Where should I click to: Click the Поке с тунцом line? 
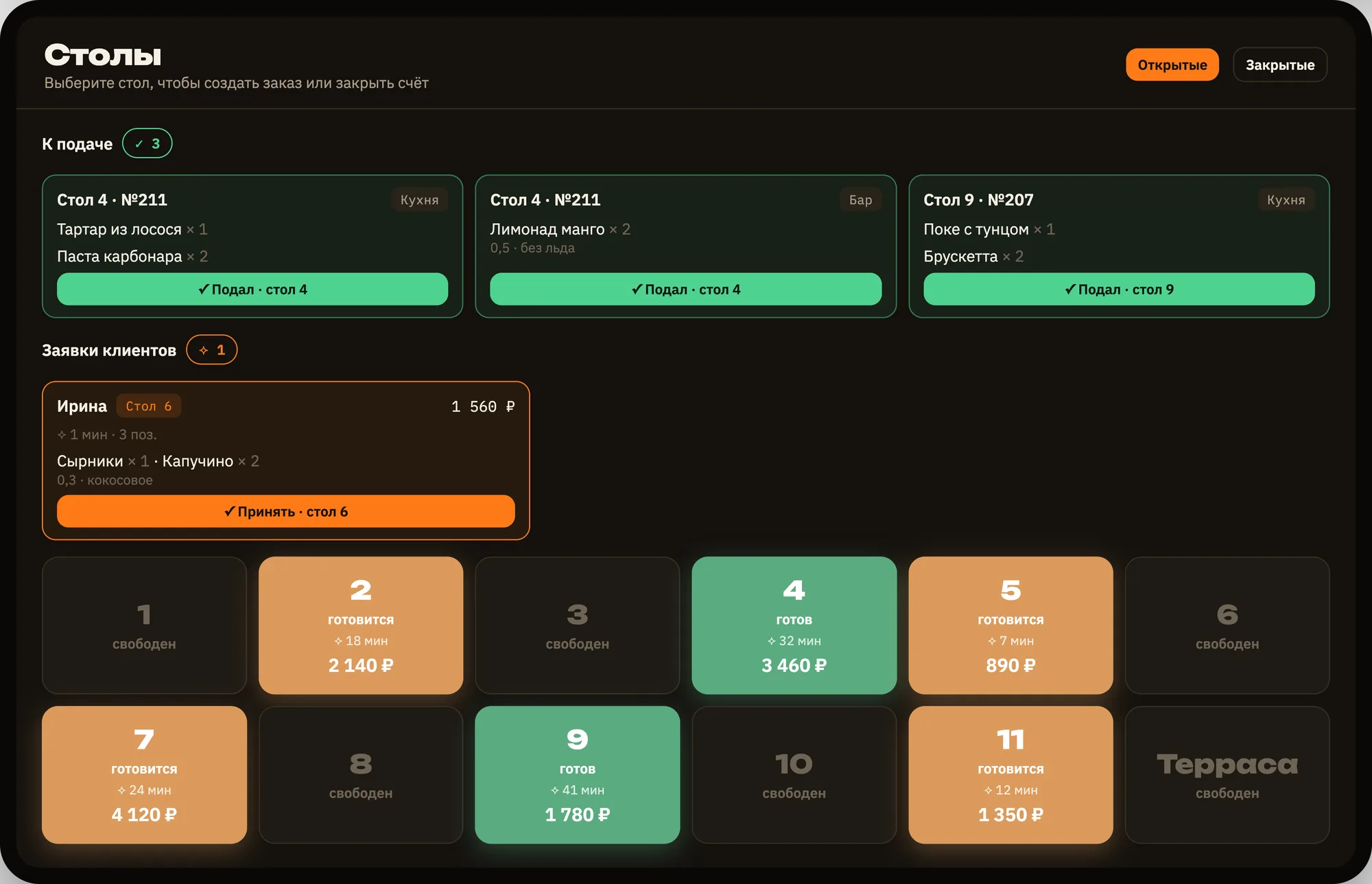[989, 229]
